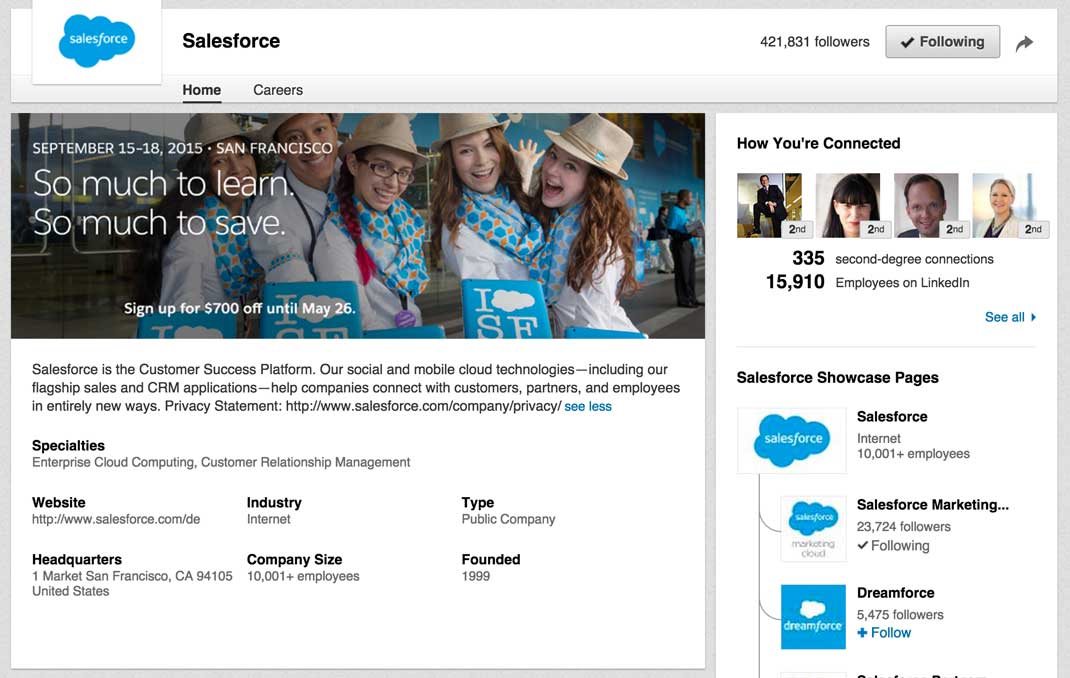Click Salesforce Marketing Cloud logo icon

[813, 529]
